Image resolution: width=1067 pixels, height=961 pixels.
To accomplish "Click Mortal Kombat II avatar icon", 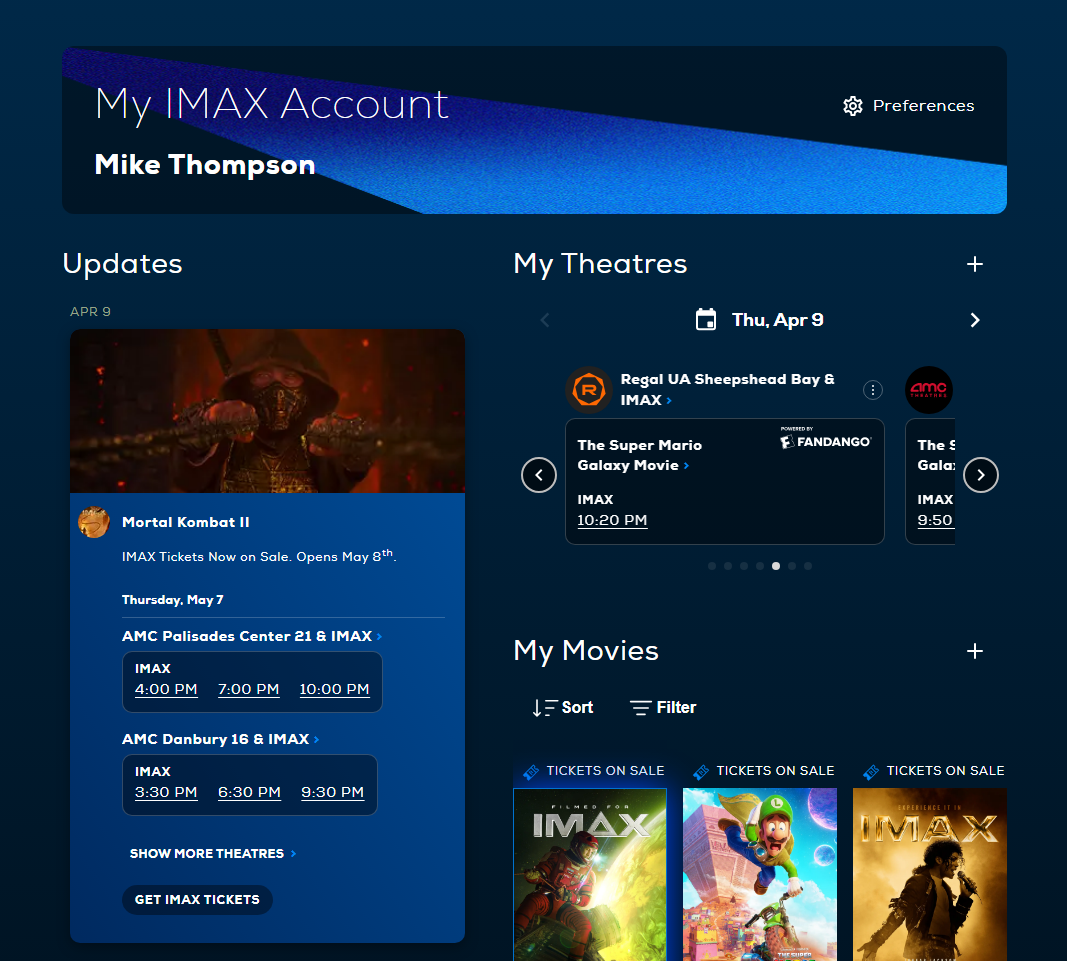I will [x=94, y=523].
